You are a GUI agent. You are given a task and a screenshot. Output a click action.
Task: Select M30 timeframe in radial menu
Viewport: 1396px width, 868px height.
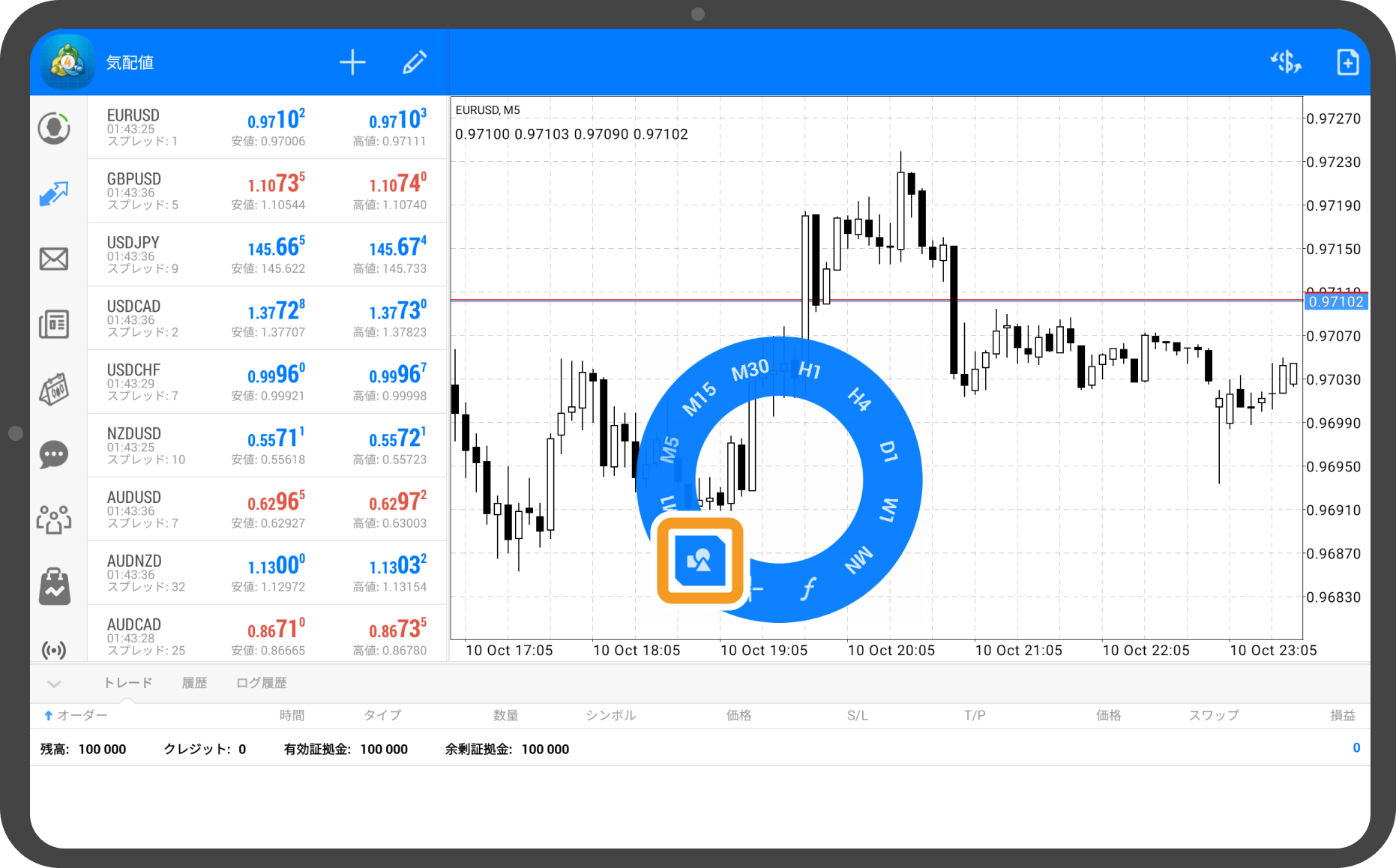pos(750,370)
